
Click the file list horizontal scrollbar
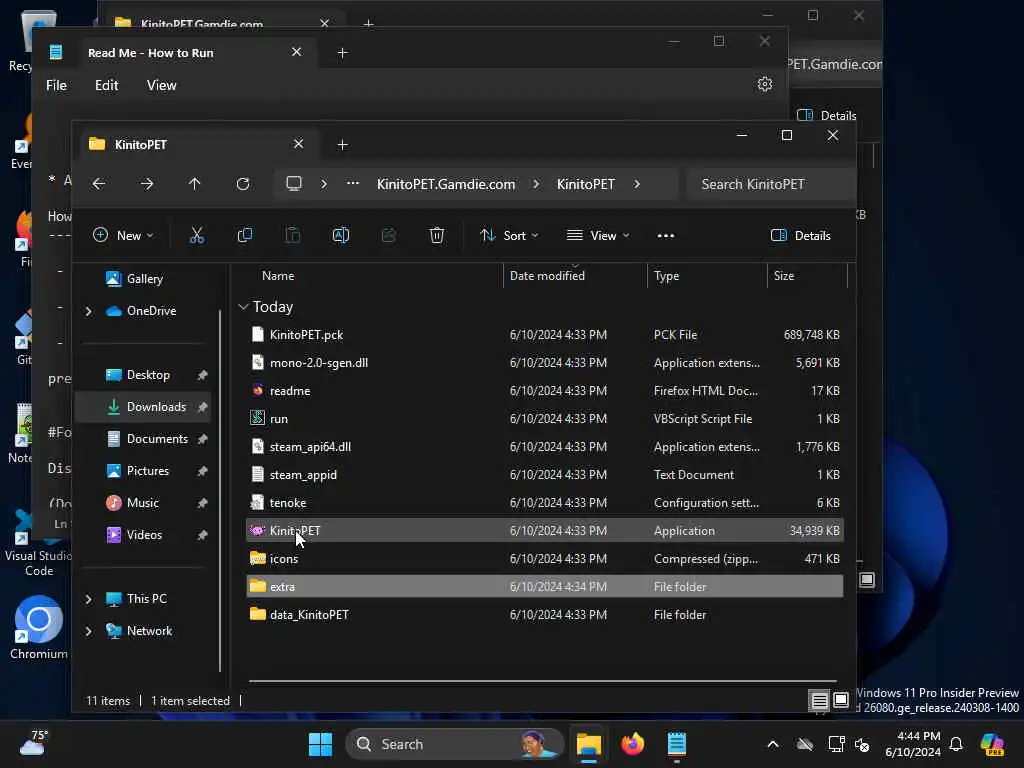[x=543, y=681]
